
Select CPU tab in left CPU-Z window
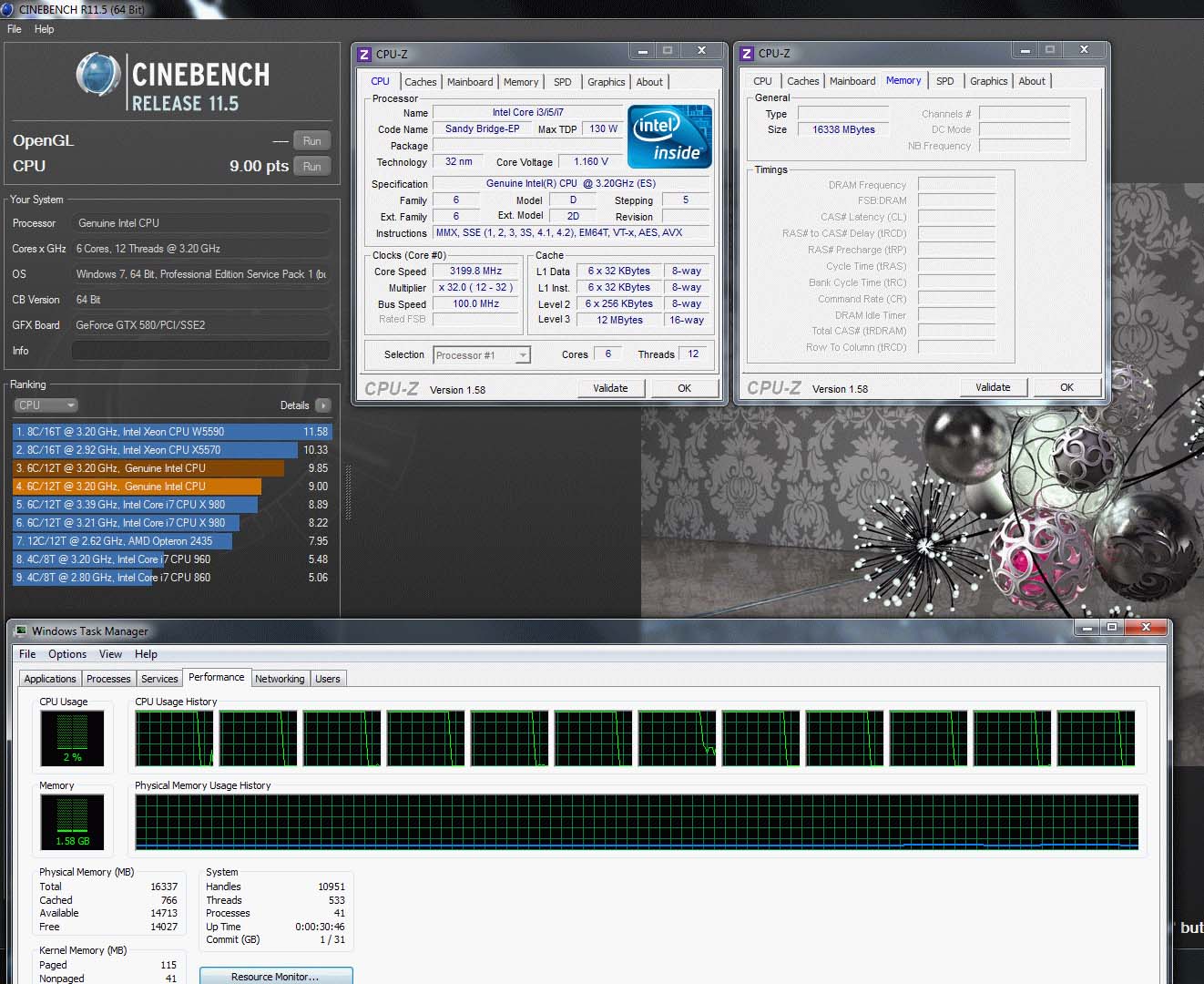tap(380, 81)
